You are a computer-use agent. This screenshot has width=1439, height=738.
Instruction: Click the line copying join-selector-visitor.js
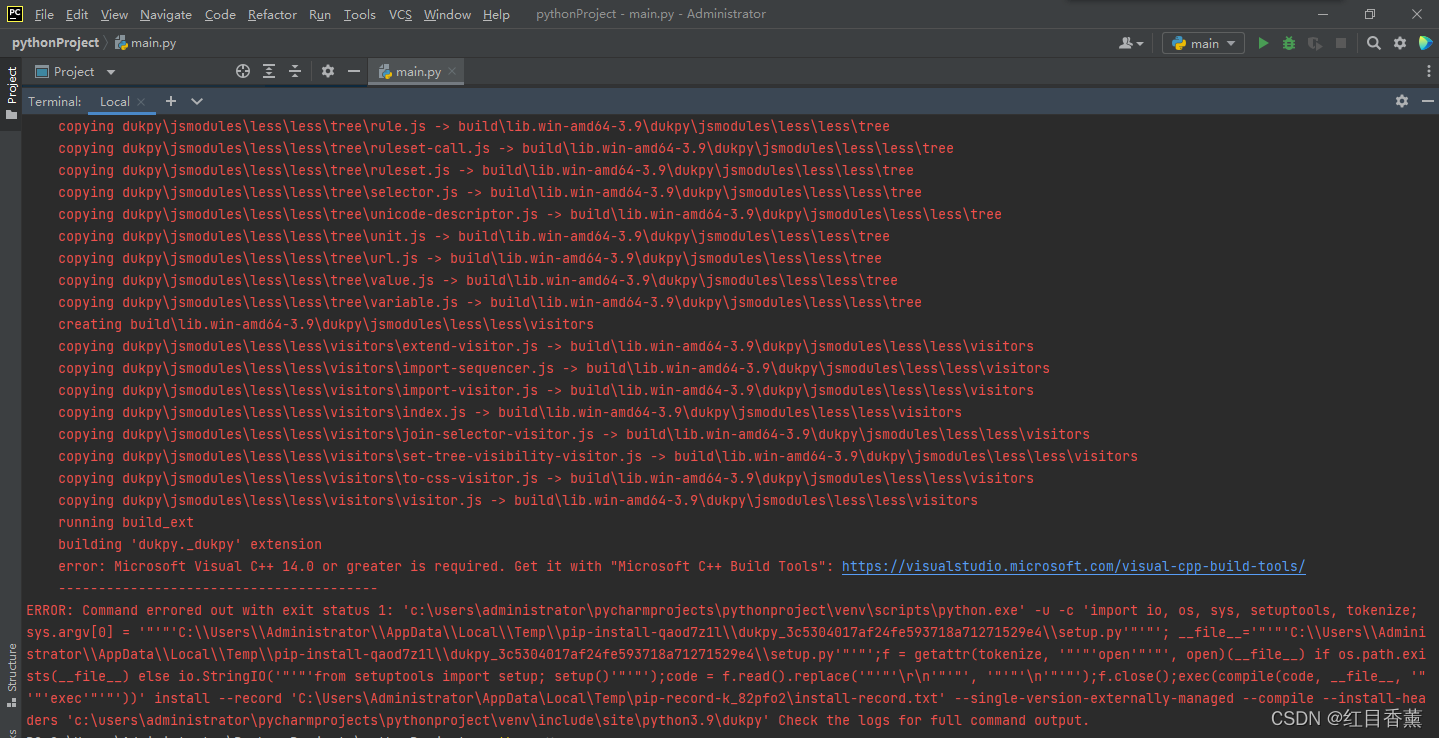574,434
